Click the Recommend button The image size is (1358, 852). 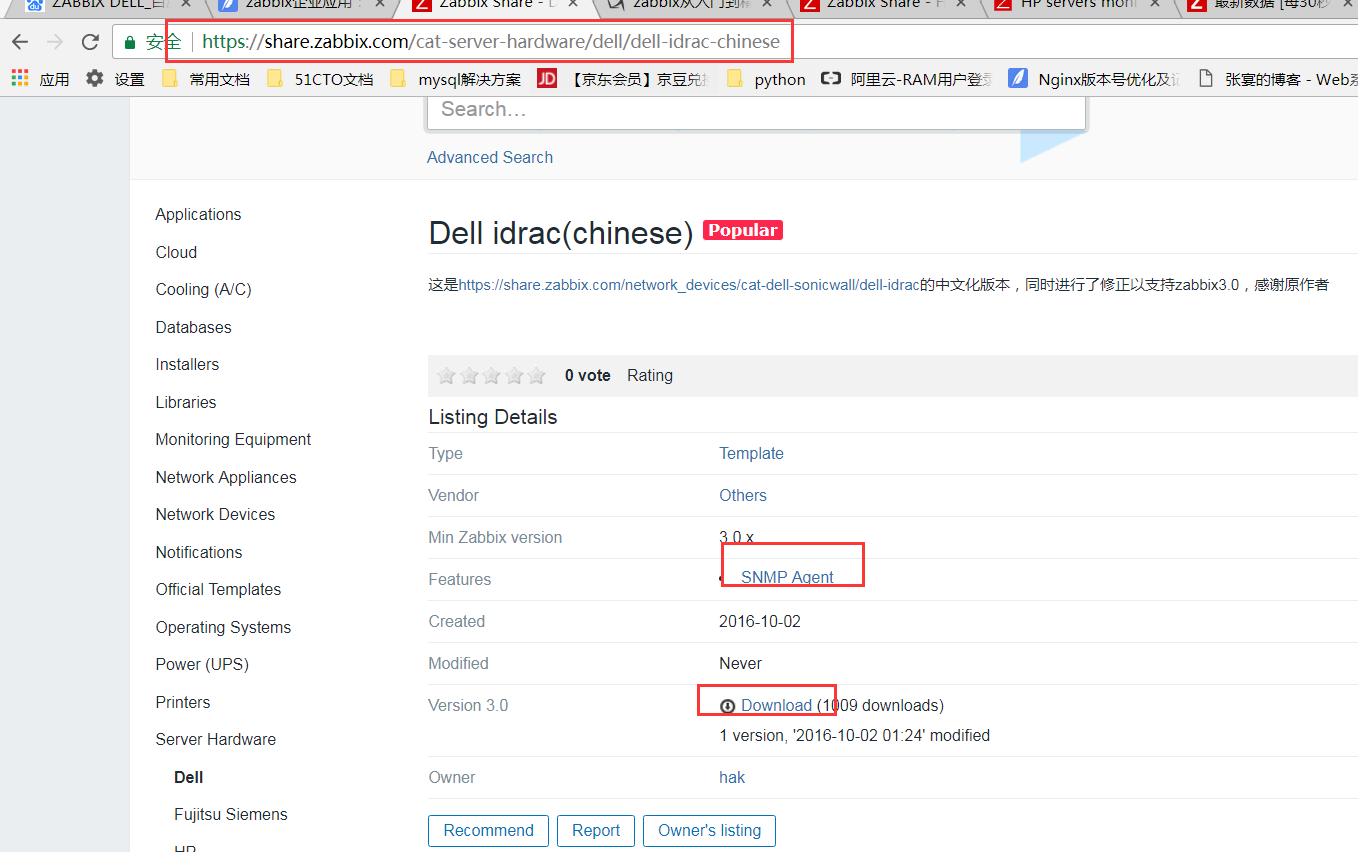click(488, 830)
